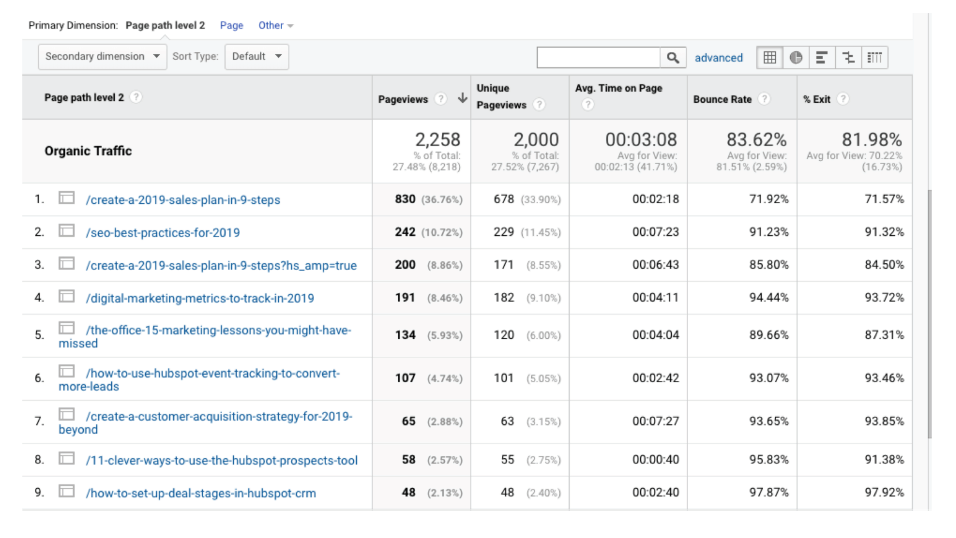Open help tooltip for Avg. Time on Page

588,105
